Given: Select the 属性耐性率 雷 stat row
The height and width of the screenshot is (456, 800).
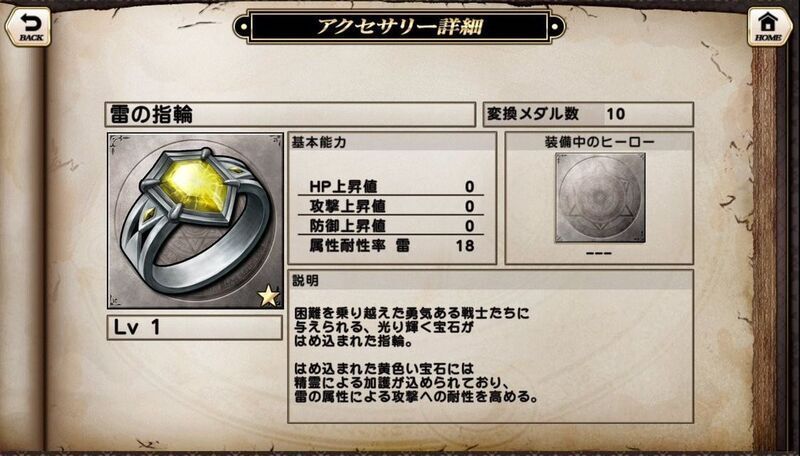Looking at the screenshot, I should tap(391, 246).
